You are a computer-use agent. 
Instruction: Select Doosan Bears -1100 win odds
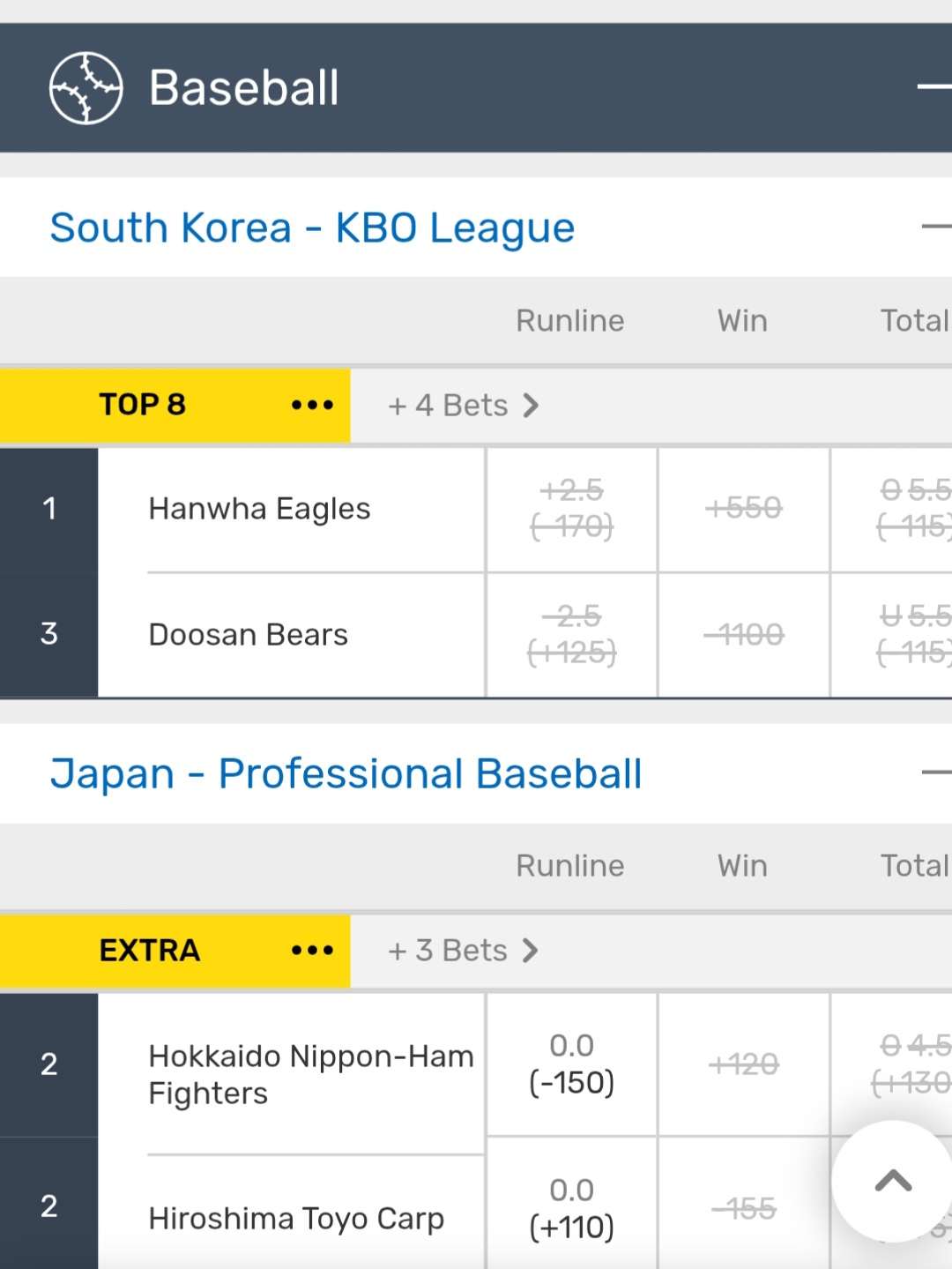[743, 635]
